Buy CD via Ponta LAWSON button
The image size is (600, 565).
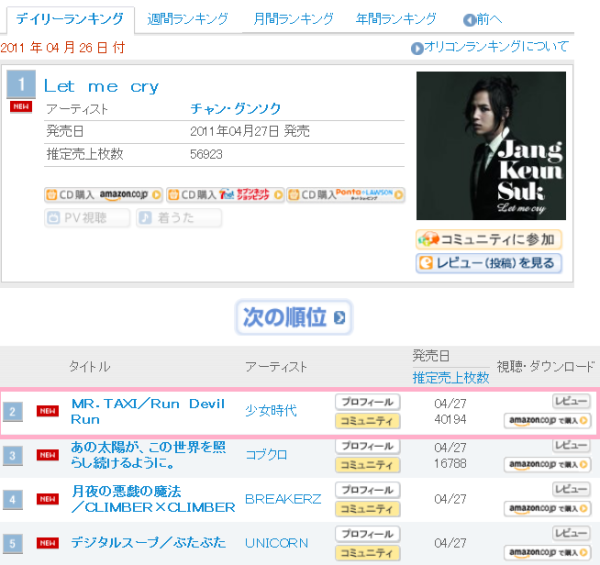pyautogui.click(x=346, y=195)
